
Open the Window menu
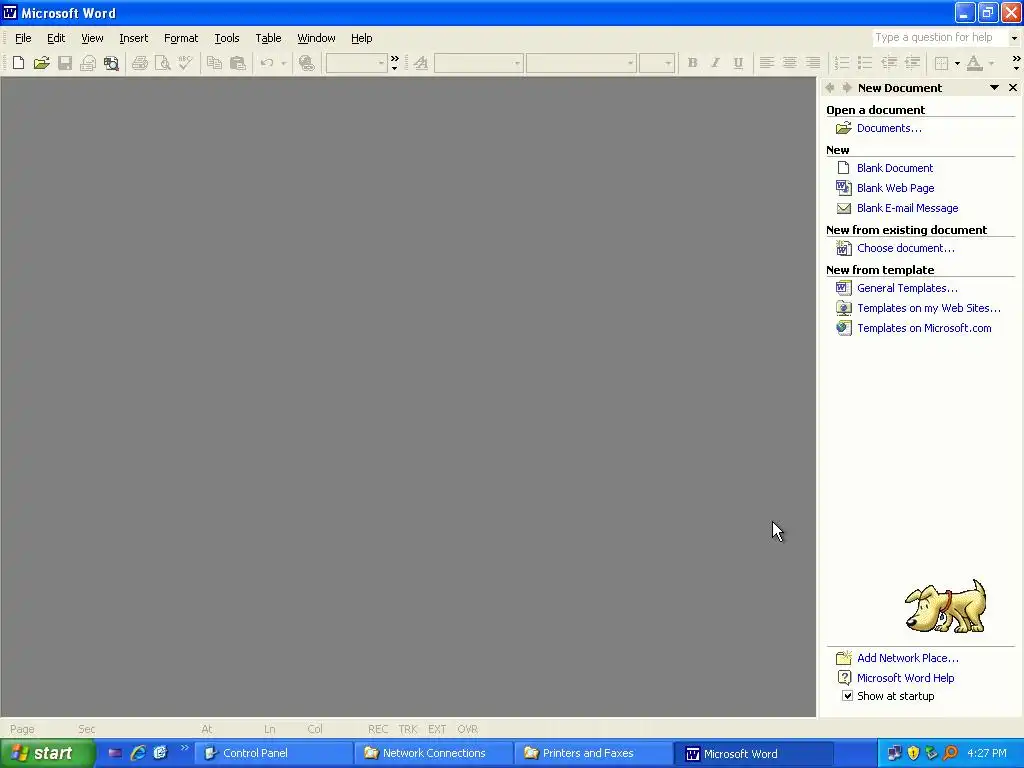[x=316, y=38]
